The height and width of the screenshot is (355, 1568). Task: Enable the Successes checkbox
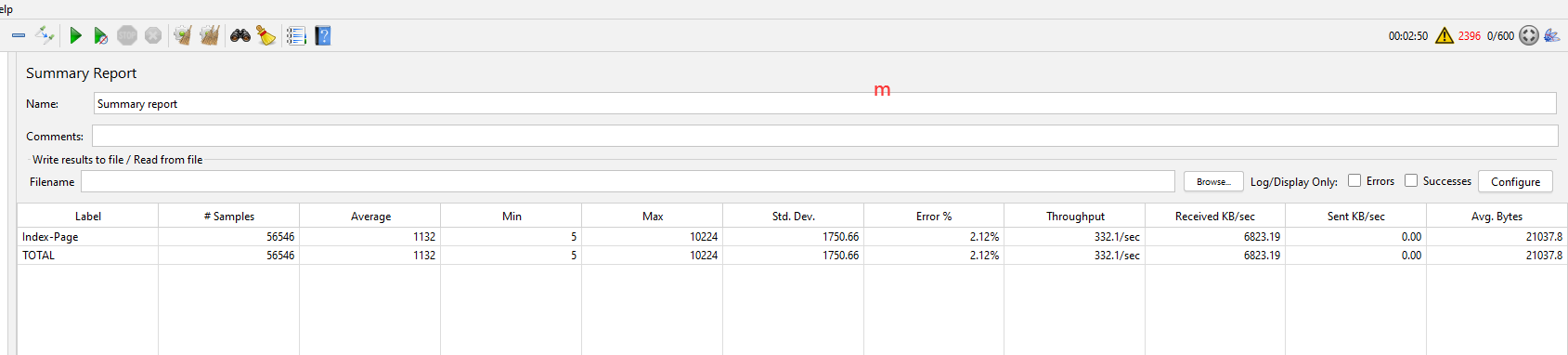coord(1411,180)
